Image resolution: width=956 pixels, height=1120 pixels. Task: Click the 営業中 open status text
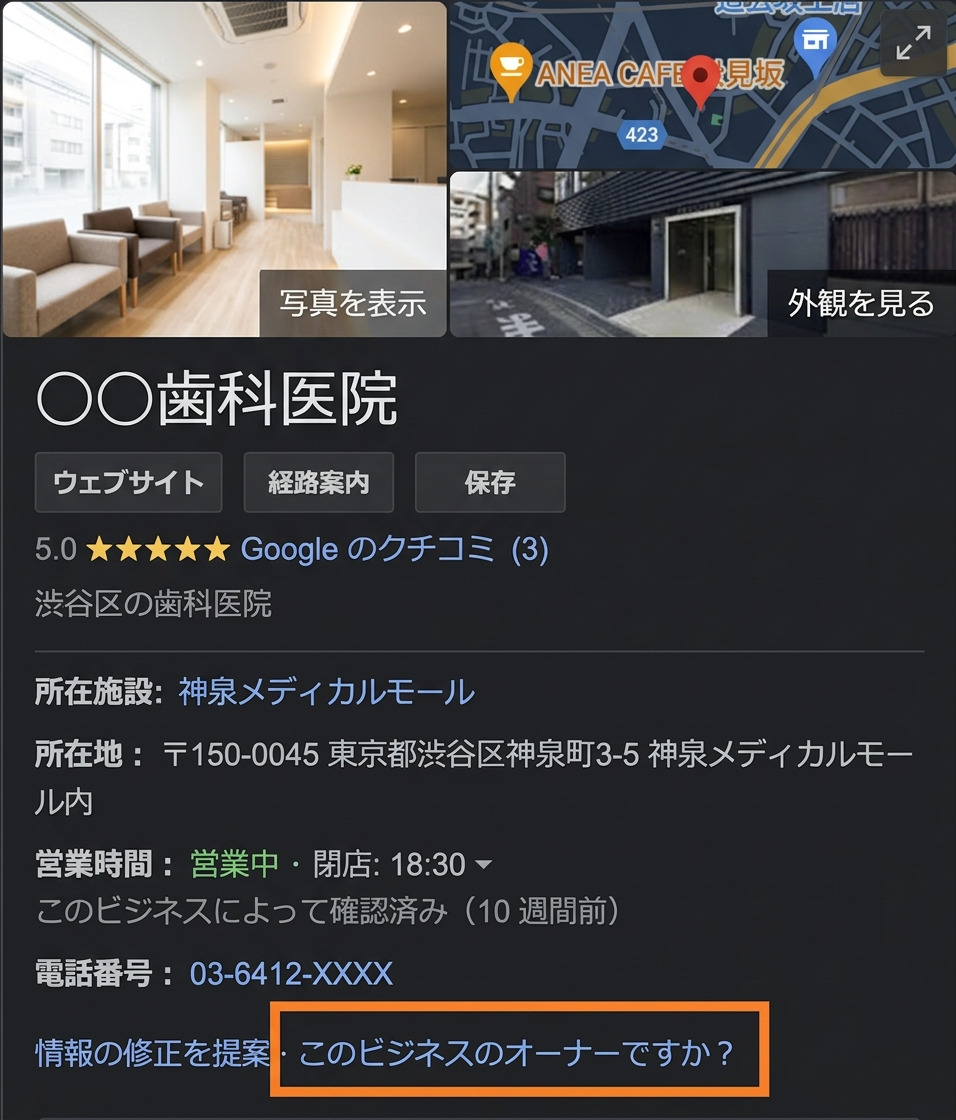click(234, 864)
